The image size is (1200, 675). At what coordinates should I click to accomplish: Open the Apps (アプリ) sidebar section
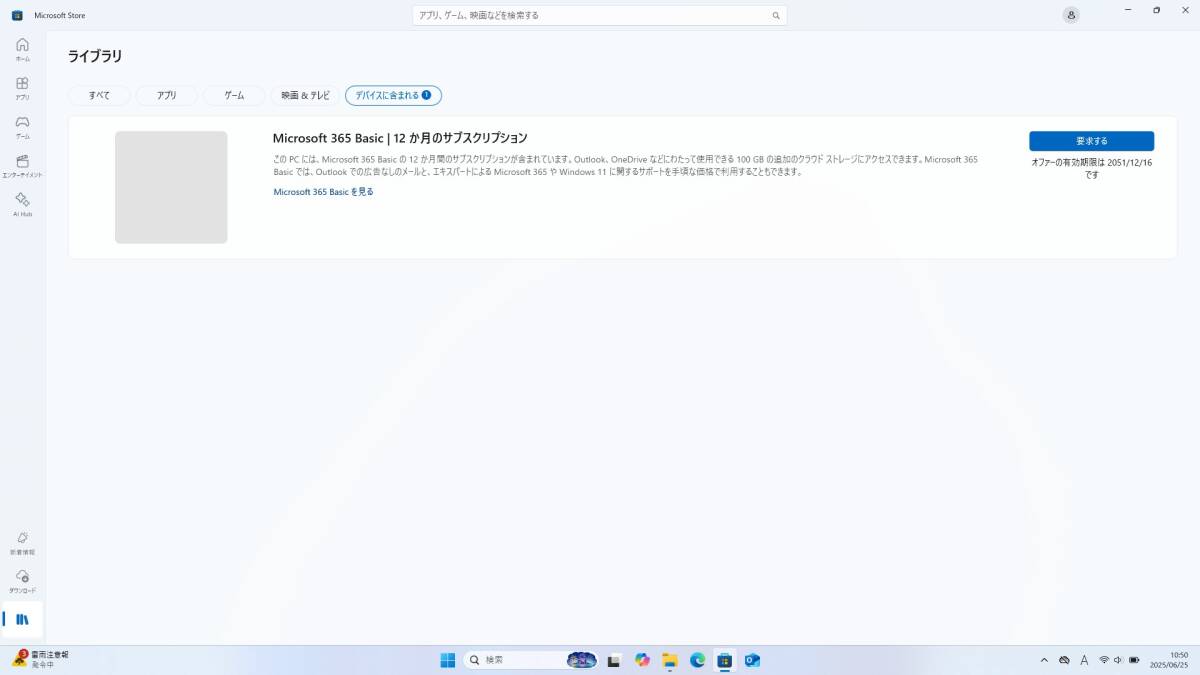tap(22, 88)
